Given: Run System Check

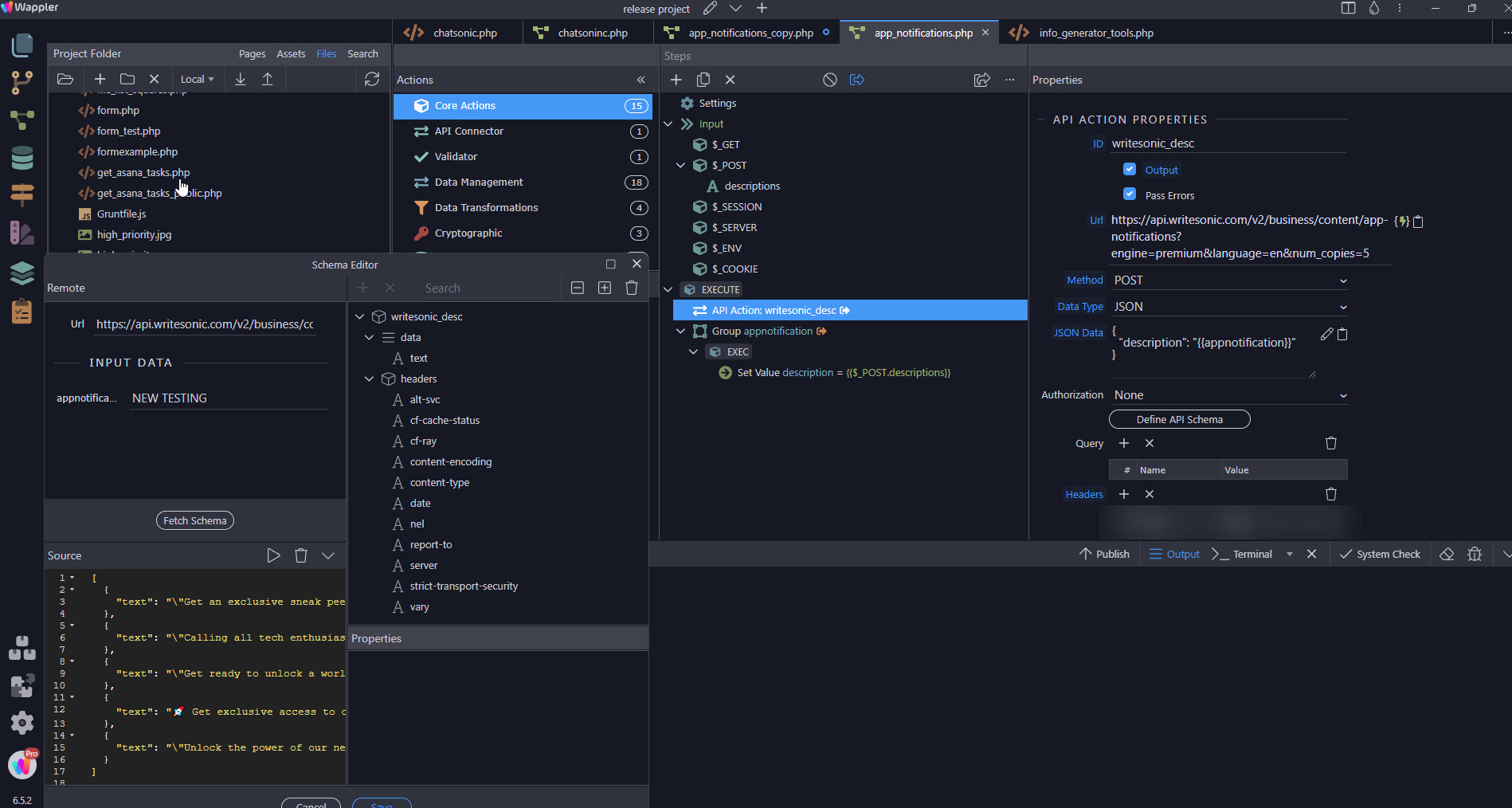Looking at the screenshot, I should (1380, 554).
